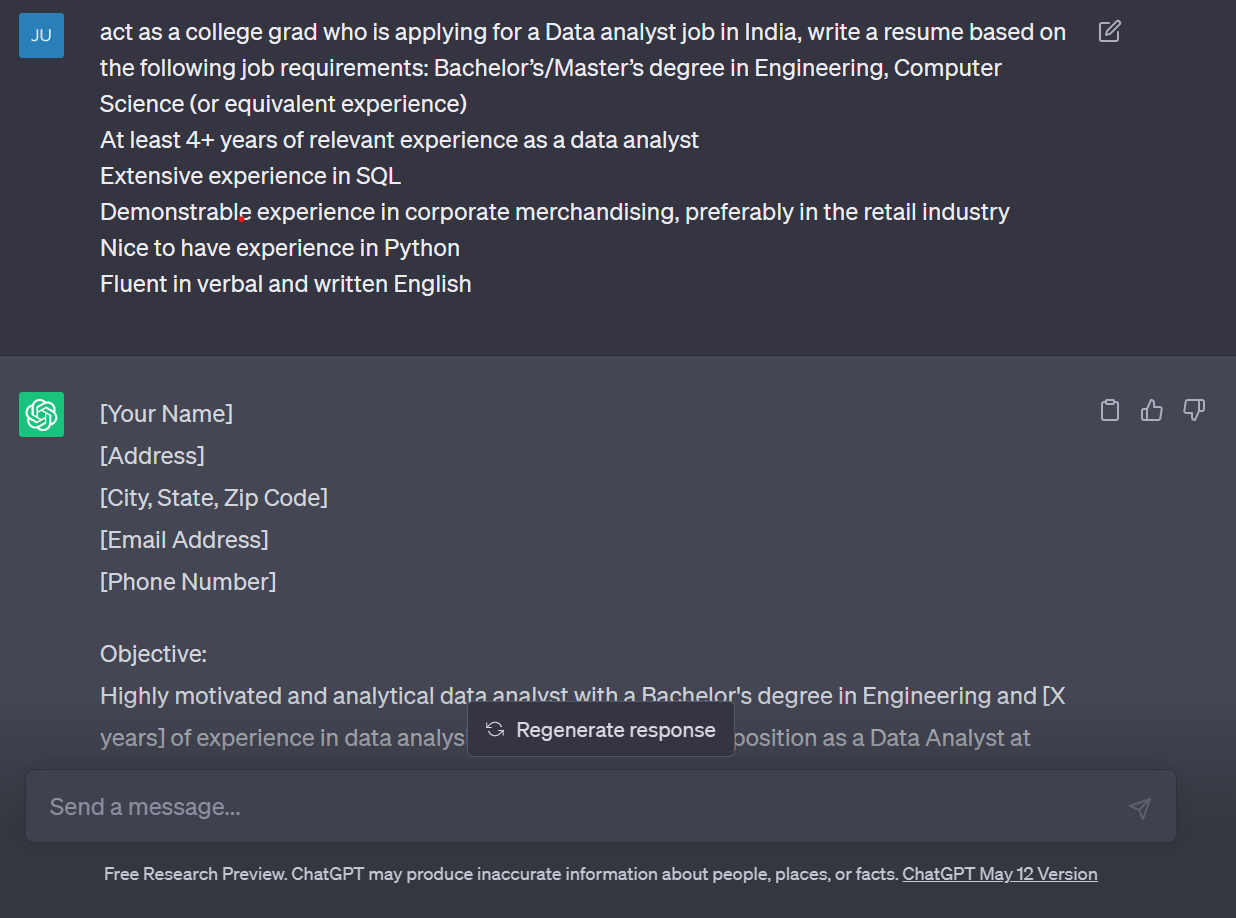Click the Regenerate response button
This screenshot has width=1236, height=918.
tap(601, 730)
